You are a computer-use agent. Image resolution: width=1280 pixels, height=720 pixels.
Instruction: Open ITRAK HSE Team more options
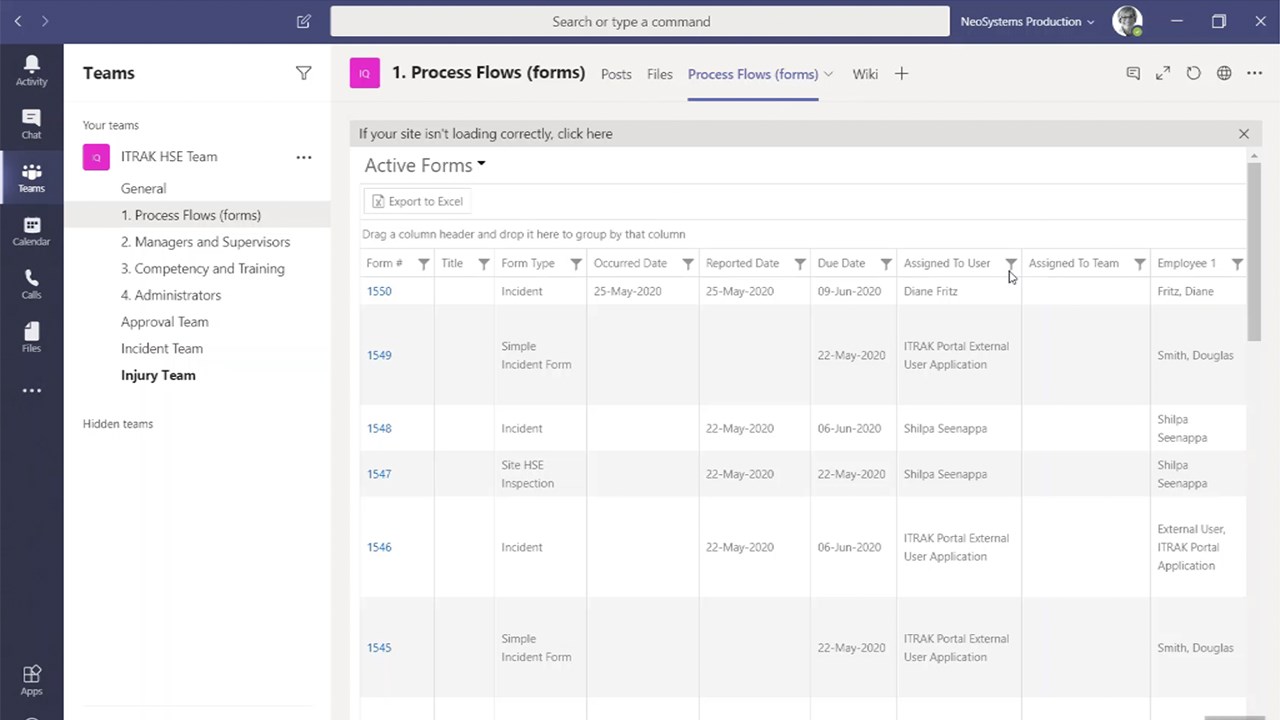(x=303, y=157)
